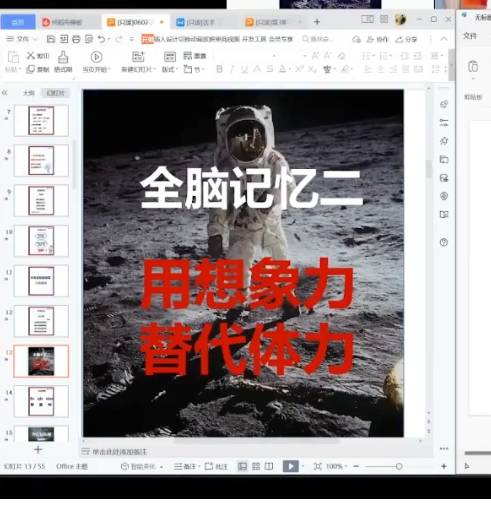Switch to Reading view in status bar
The width and height of the screenshot is (491, 514).
269,466
